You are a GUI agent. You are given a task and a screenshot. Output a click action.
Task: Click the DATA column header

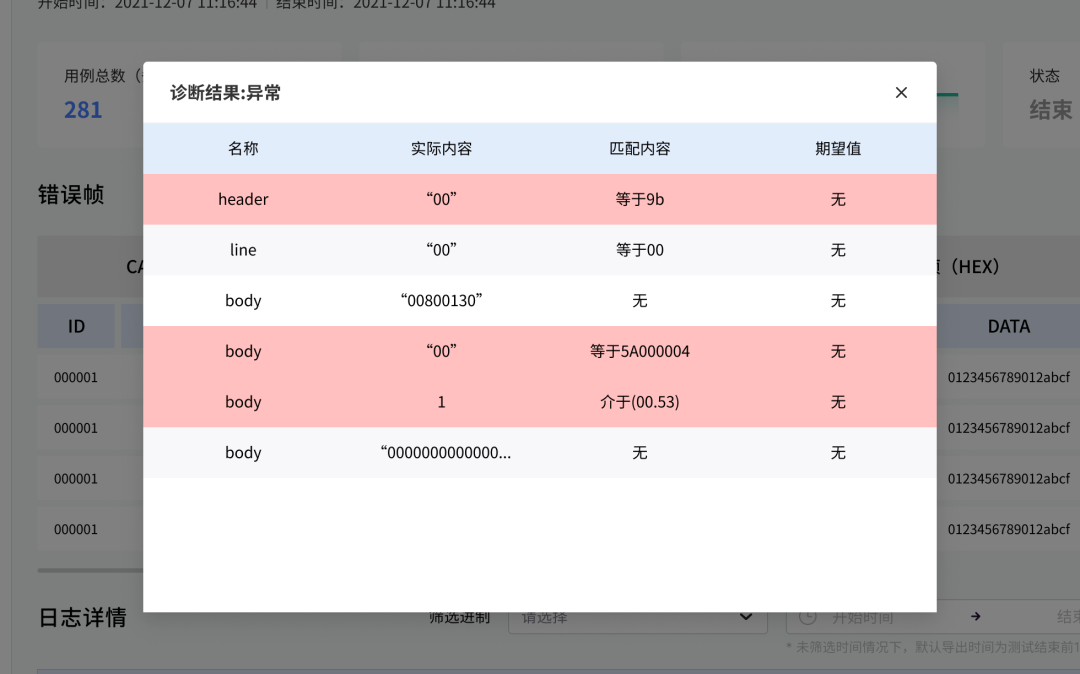pos(1008,327)
